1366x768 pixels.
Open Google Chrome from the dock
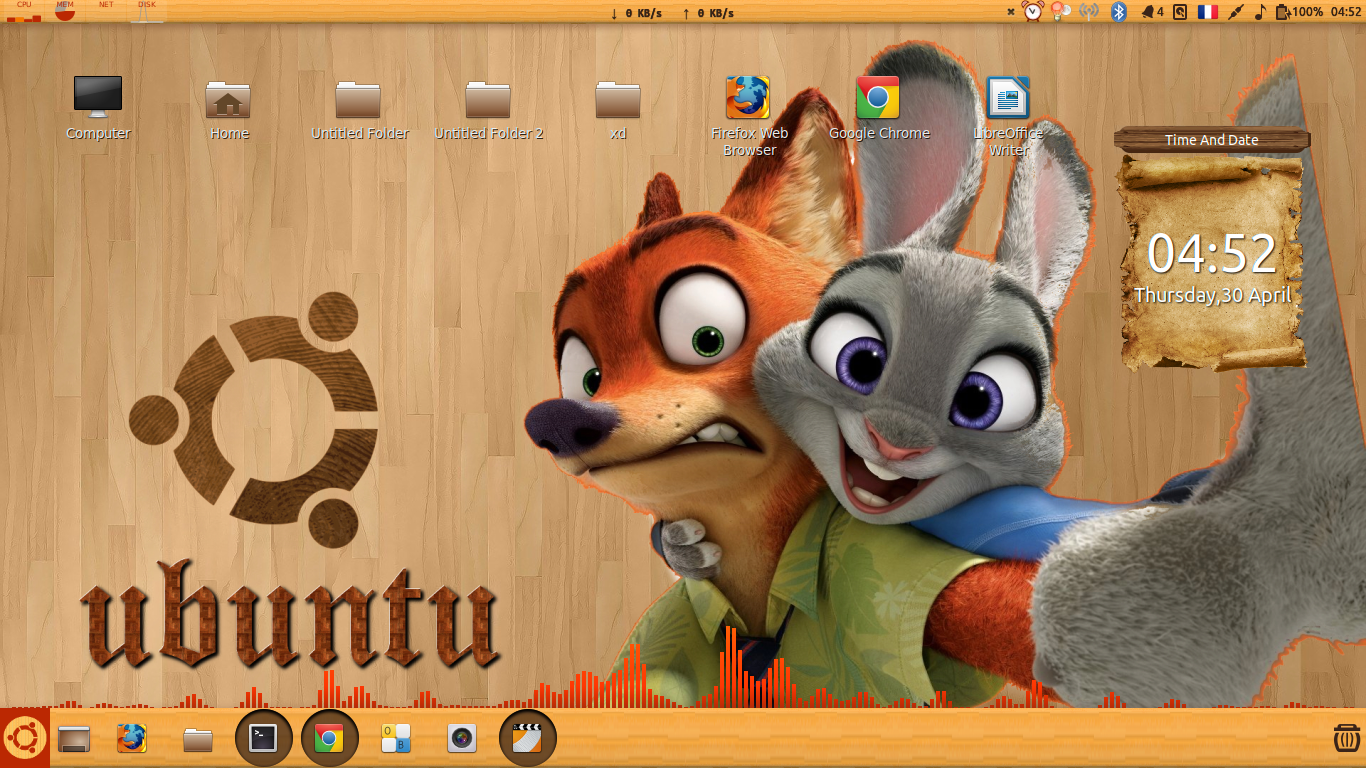(330, 739)
